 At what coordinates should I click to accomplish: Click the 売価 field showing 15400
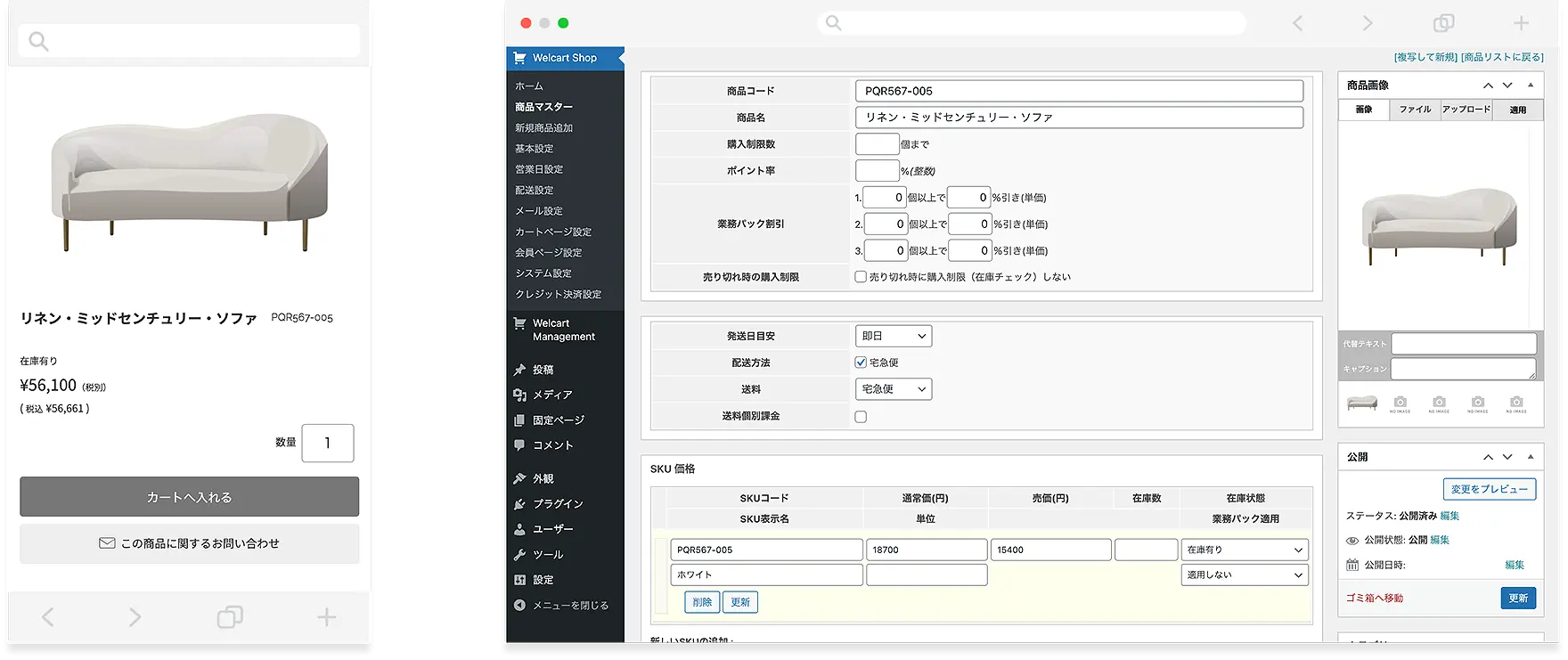tap(1050, 550)
